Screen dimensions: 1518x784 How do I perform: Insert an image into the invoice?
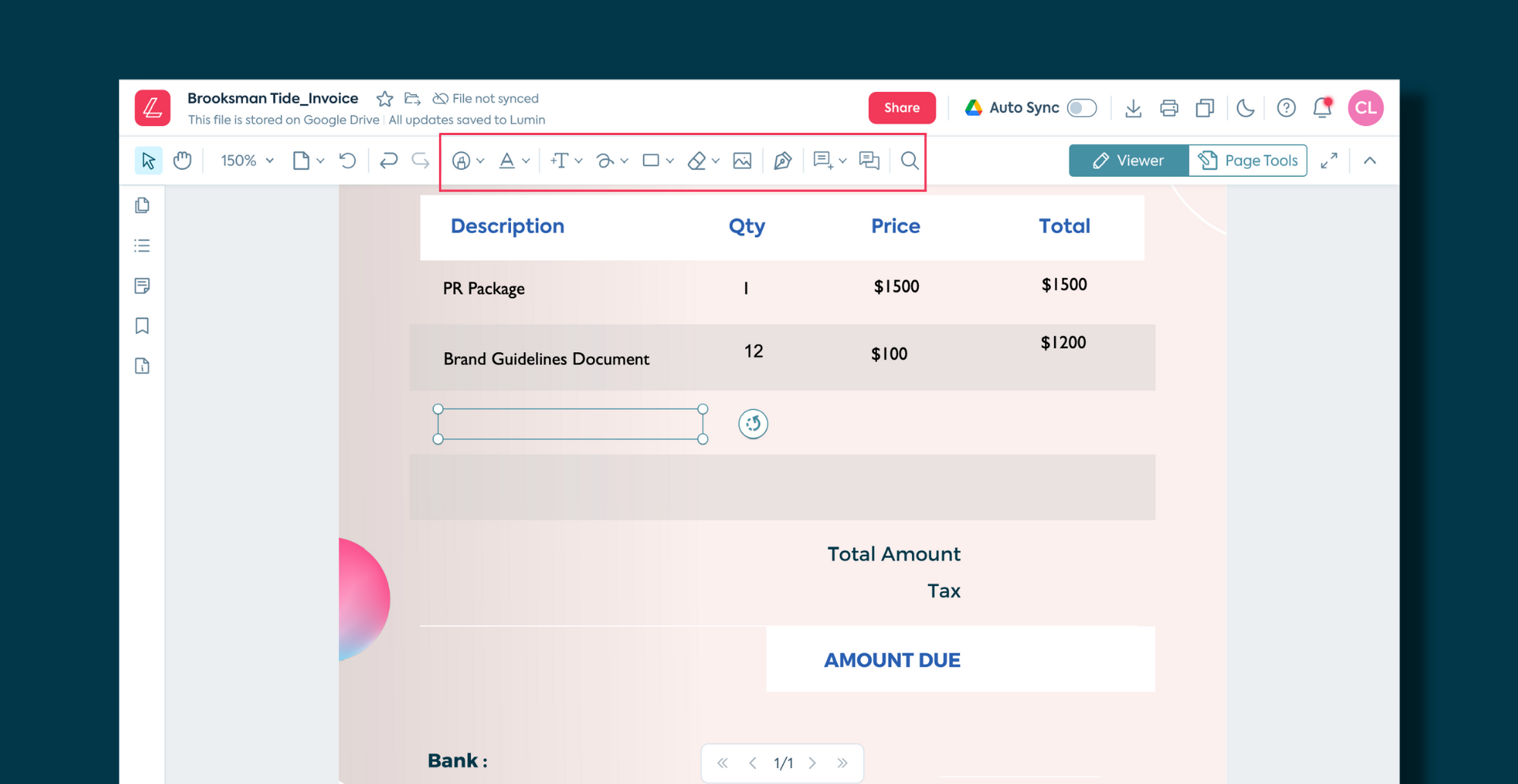743,161
